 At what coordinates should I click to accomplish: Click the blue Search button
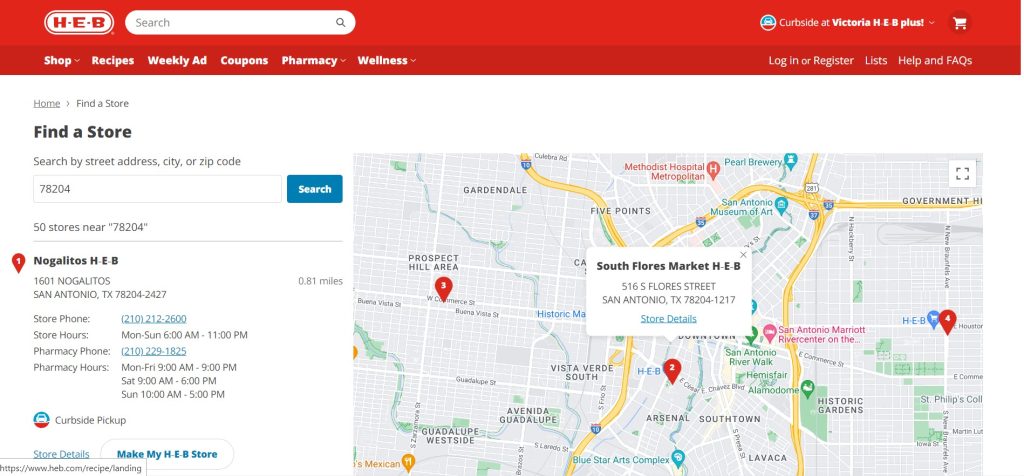click(x=314, y=189)
